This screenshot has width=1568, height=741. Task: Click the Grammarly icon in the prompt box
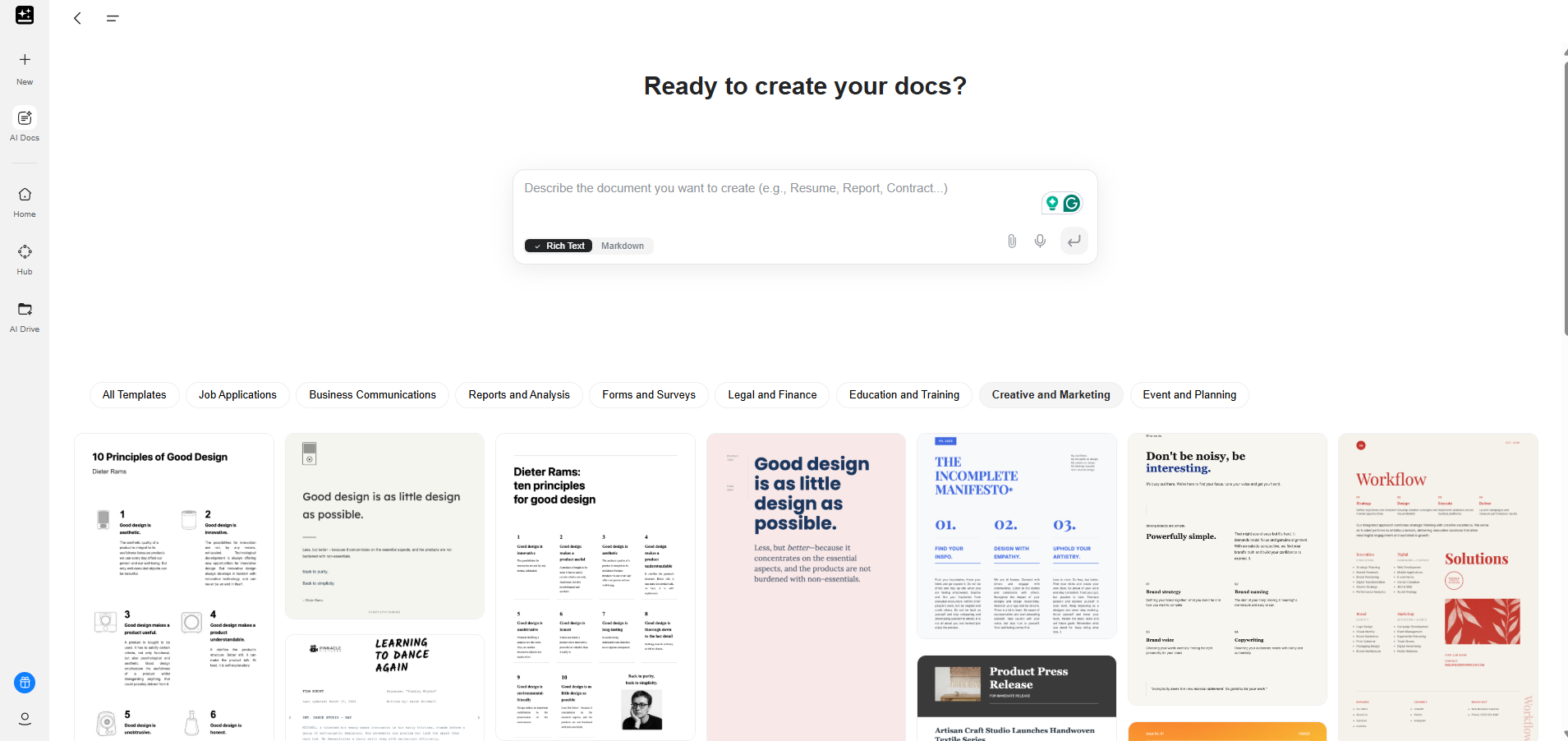click(x=1071, y=203)
